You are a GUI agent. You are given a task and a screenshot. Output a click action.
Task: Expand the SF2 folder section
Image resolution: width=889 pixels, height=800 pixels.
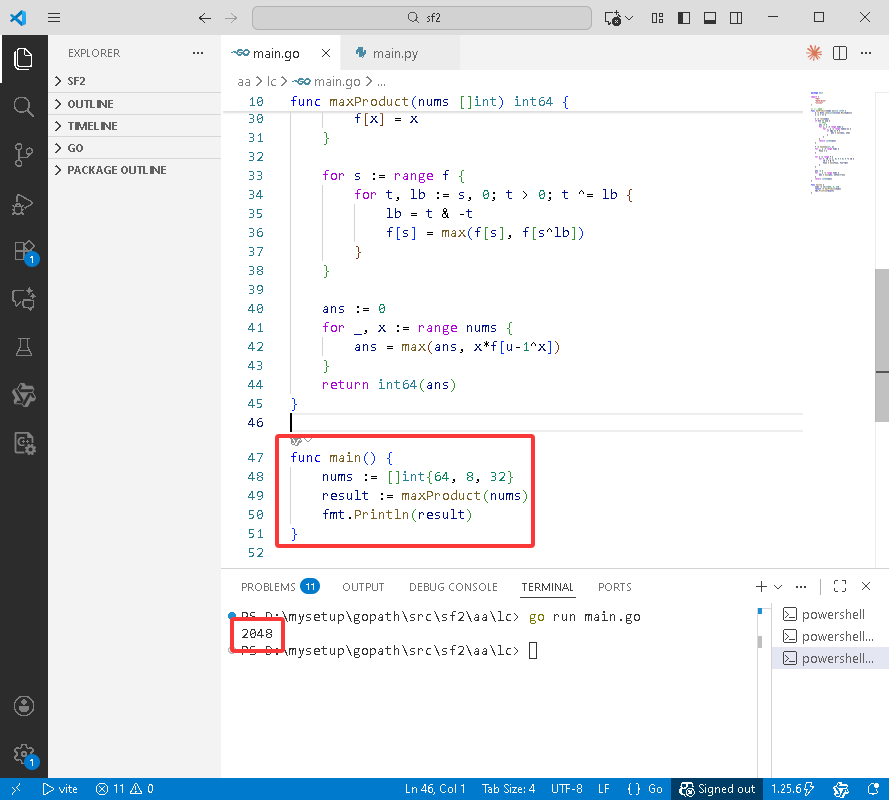point(134,81)
